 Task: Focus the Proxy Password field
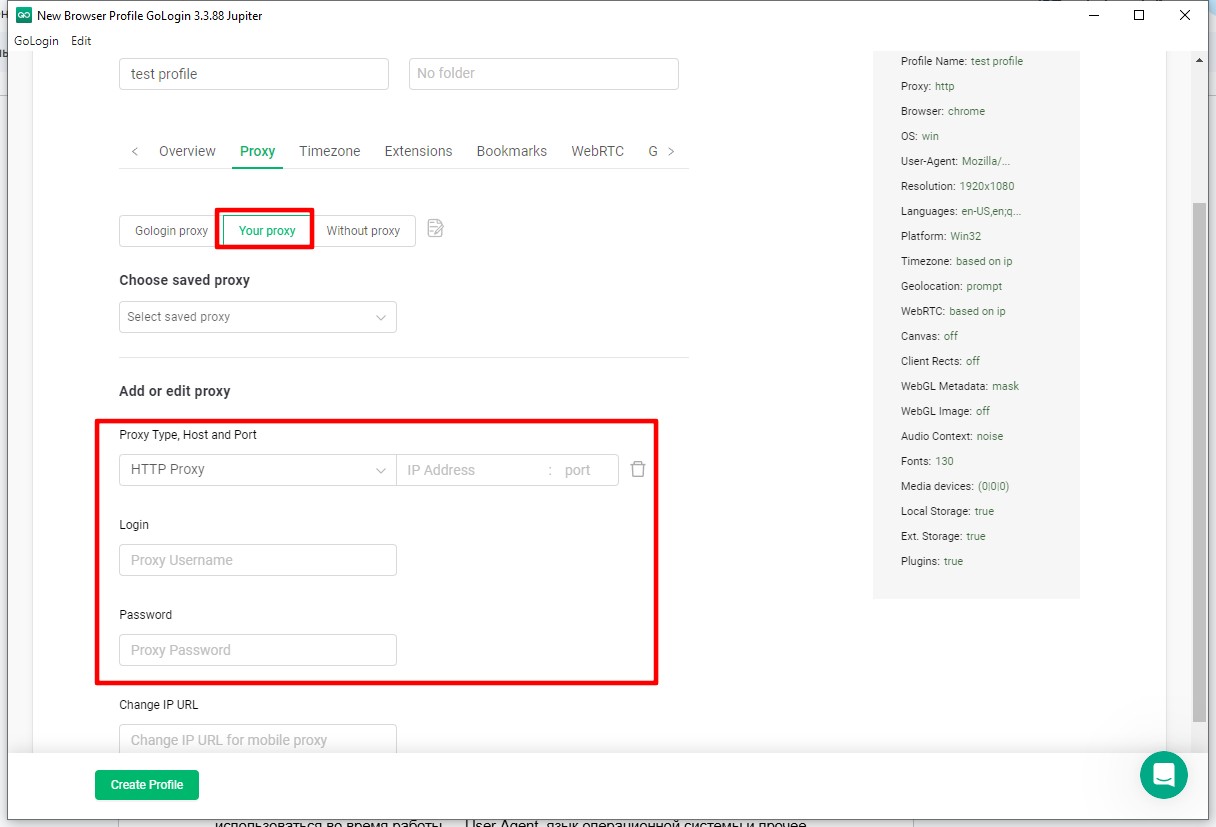257,650
